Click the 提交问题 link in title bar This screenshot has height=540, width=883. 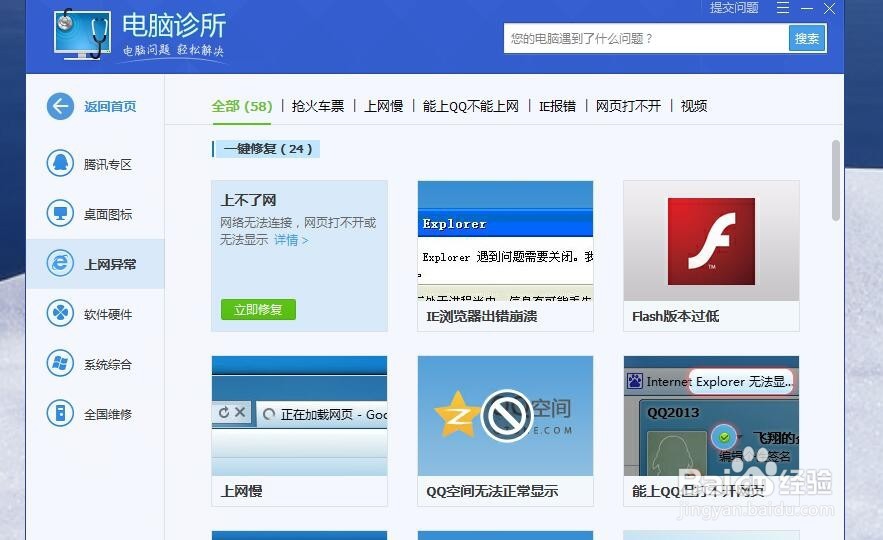point(734,8)
